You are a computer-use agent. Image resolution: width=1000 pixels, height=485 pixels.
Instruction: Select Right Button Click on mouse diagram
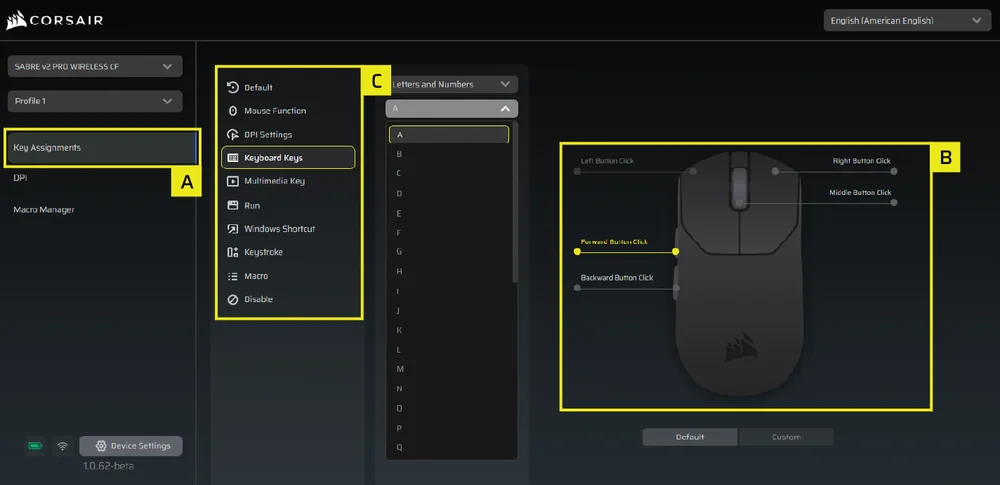point(861,161)
